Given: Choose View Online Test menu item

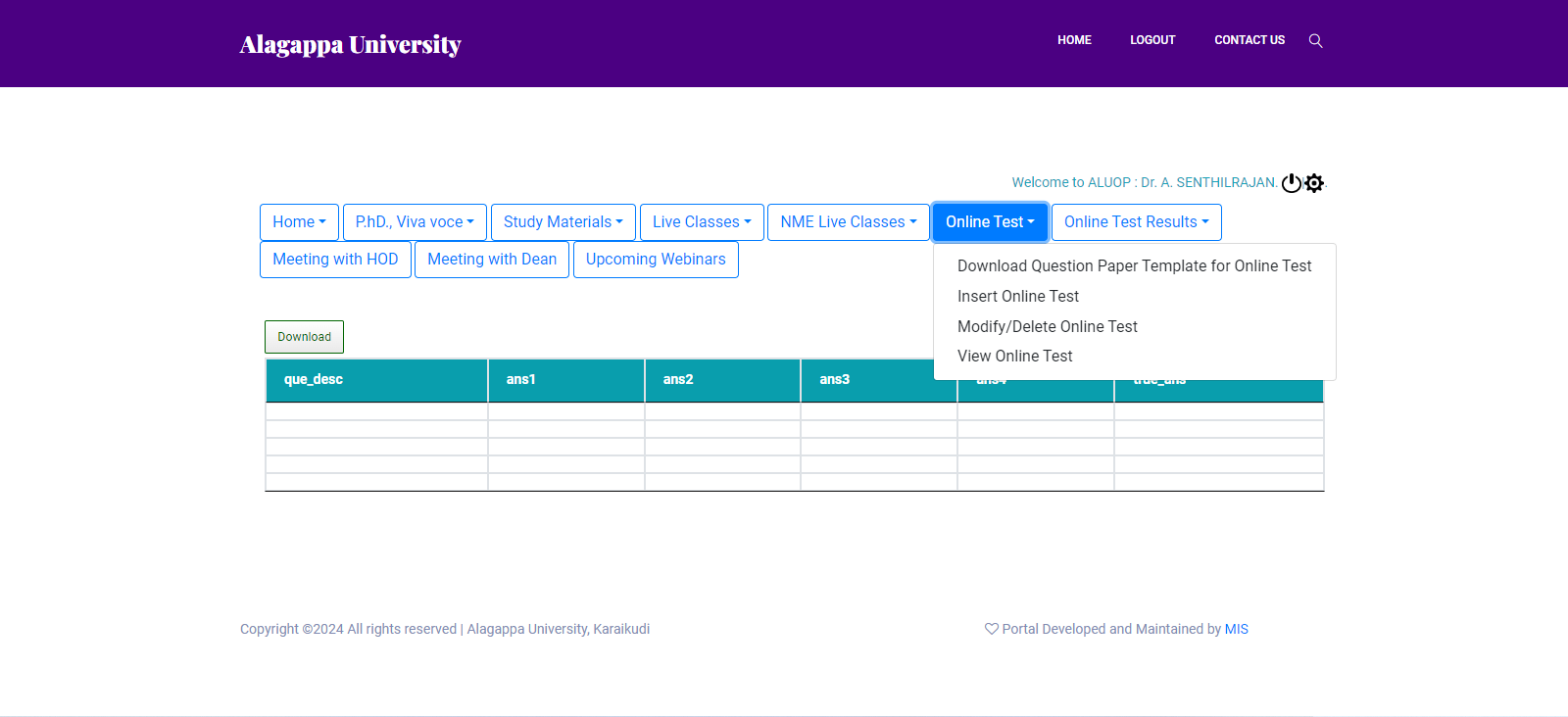Looking at the screenshot, I should (x=1135, y=356).
